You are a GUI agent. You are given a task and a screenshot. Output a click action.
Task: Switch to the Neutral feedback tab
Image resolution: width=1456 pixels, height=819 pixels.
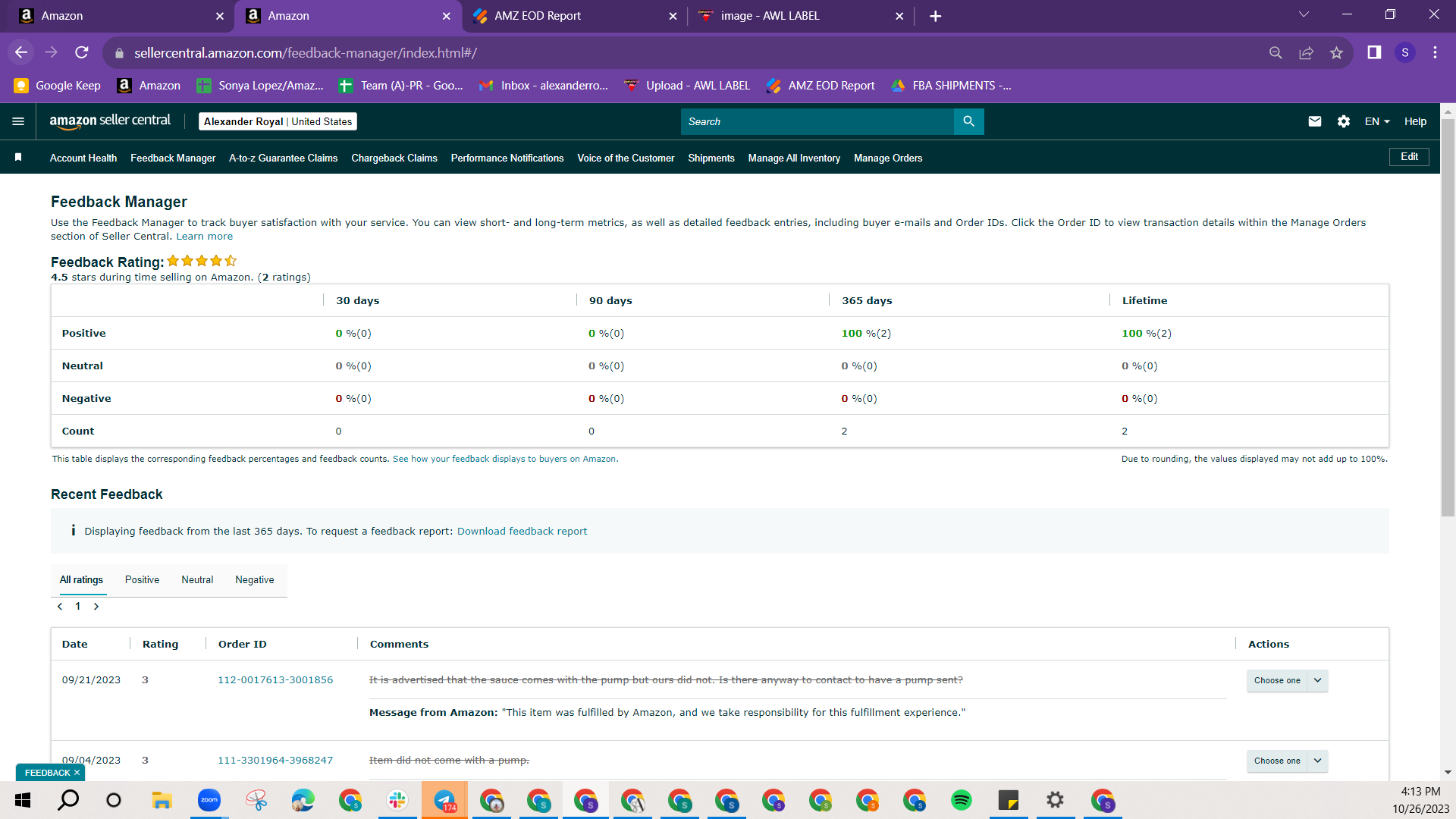pos(197,580)
